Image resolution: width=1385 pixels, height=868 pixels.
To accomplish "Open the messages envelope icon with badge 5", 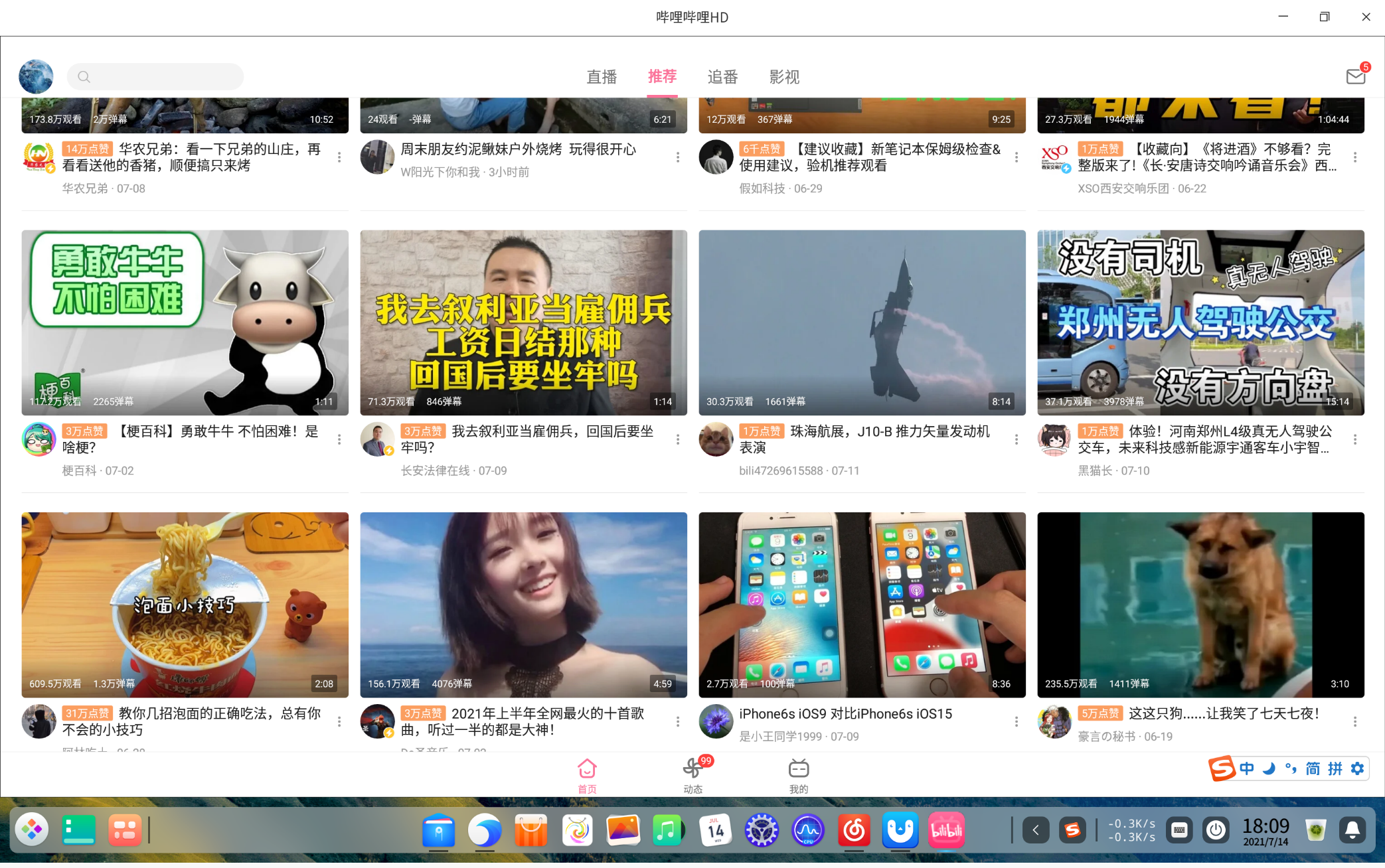I will (x=1354, y=76).
